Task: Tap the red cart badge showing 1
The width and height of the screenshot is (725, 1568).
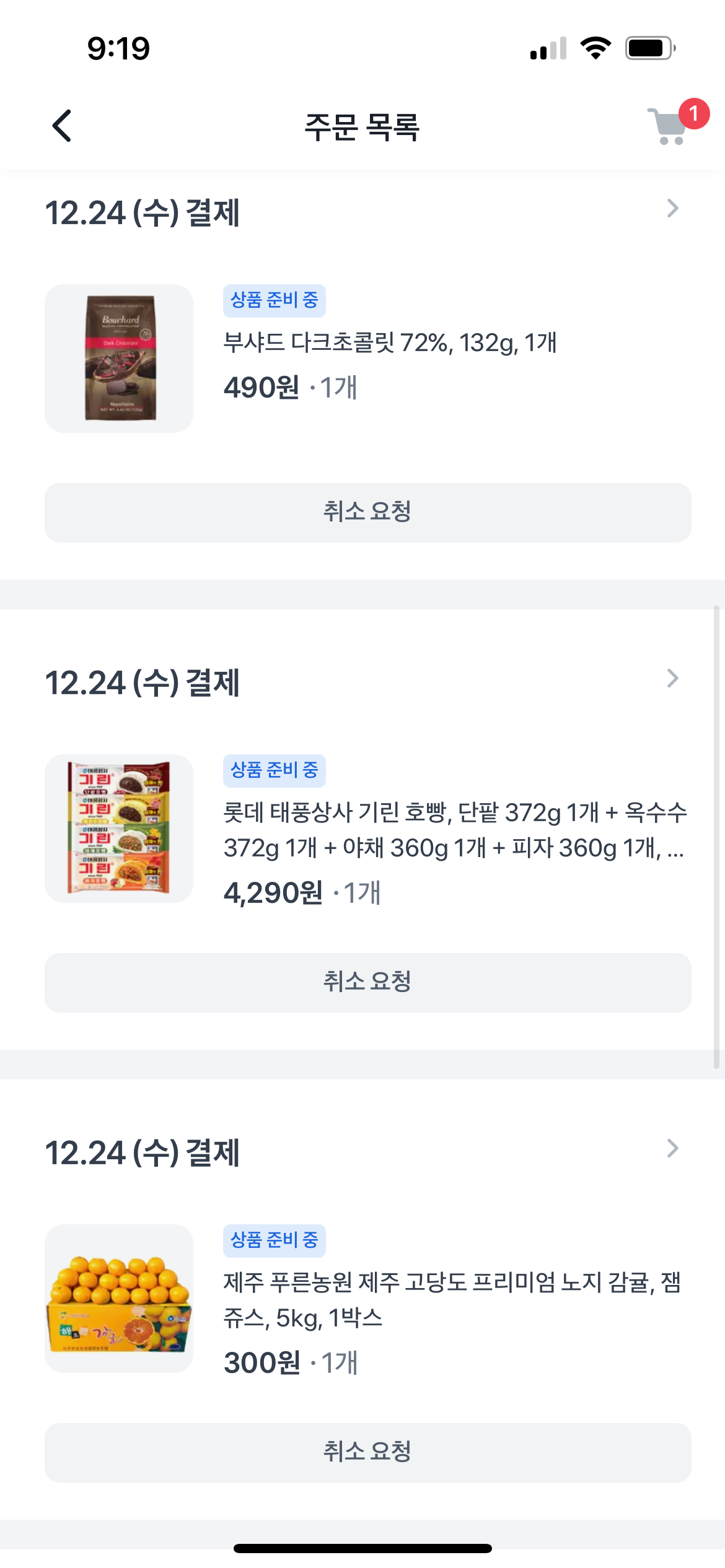Action: point(693,113)
